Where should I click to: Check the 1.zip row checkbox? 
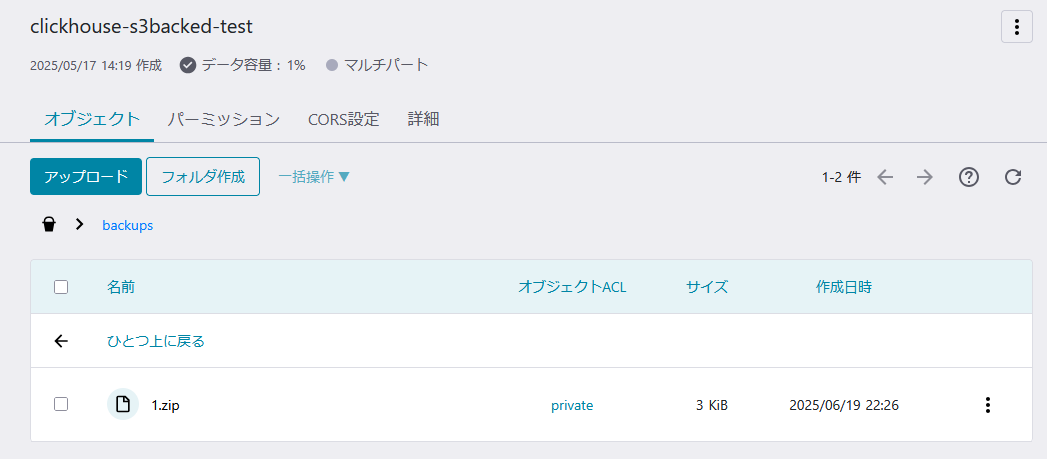[x=61, y=404]
